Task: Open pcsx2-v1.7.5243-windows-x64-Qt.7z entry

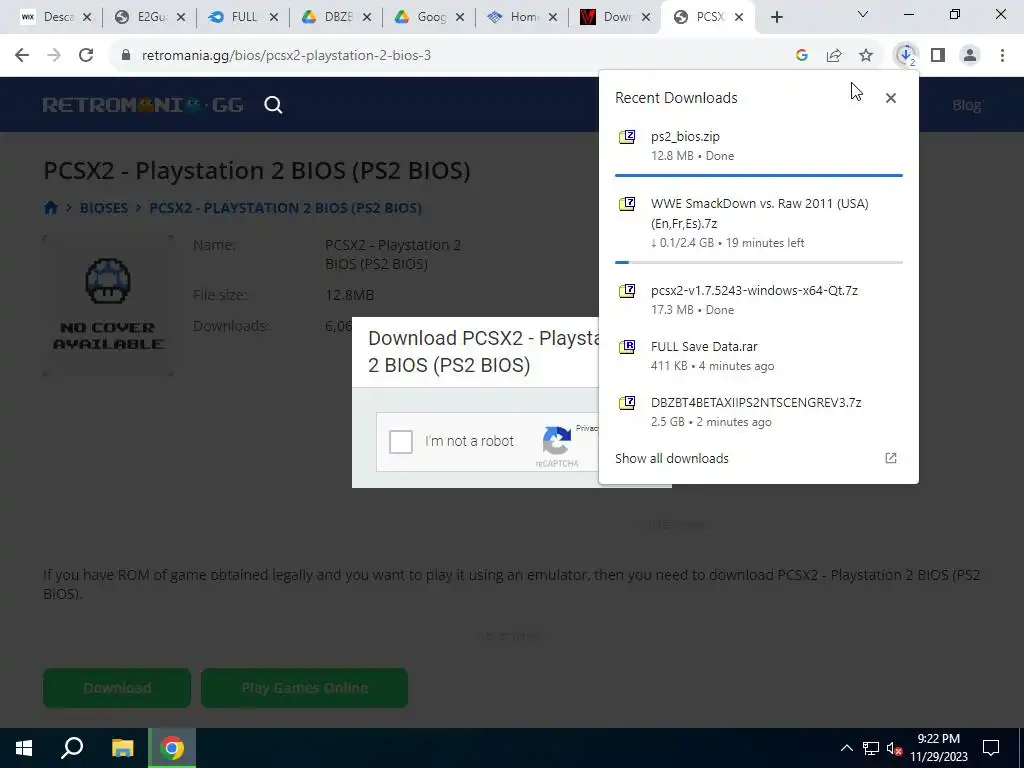Action: tap(759, 300)
